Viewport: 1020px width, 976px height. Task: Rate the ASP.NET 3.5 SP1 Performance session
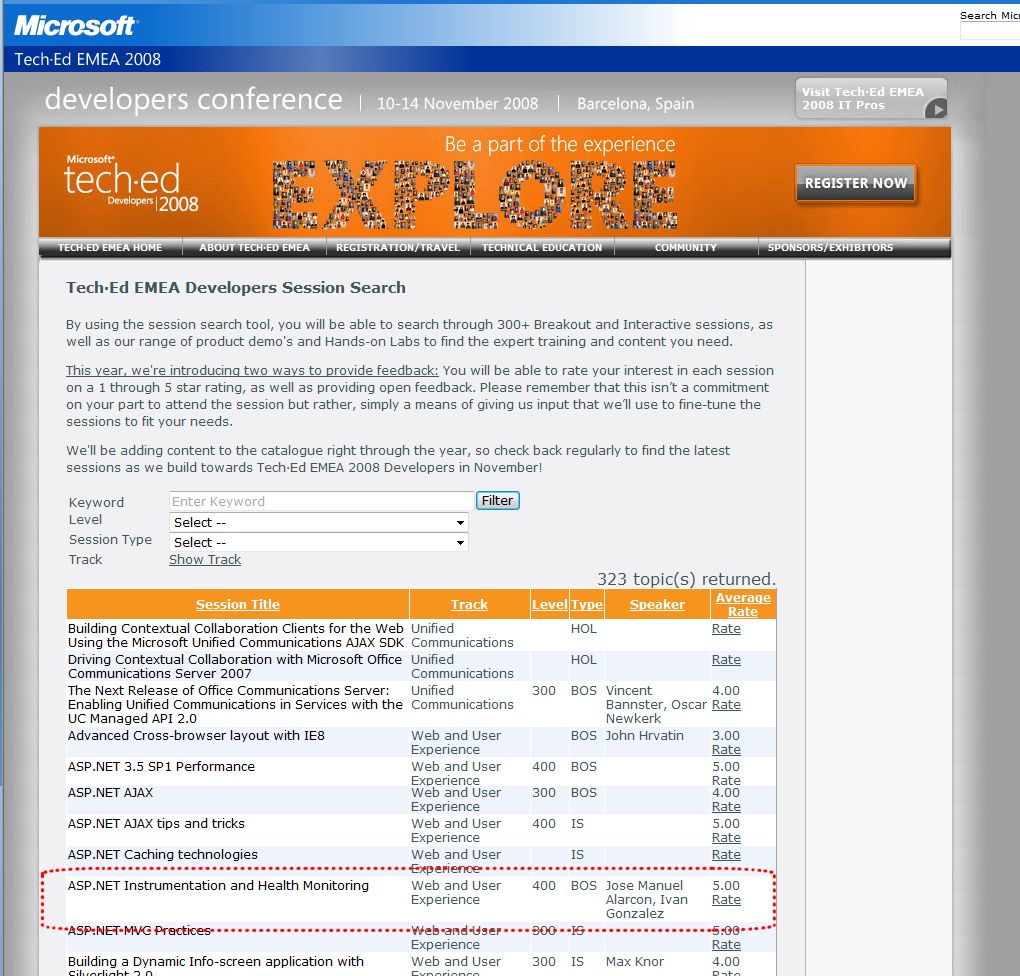coord(726,780)
